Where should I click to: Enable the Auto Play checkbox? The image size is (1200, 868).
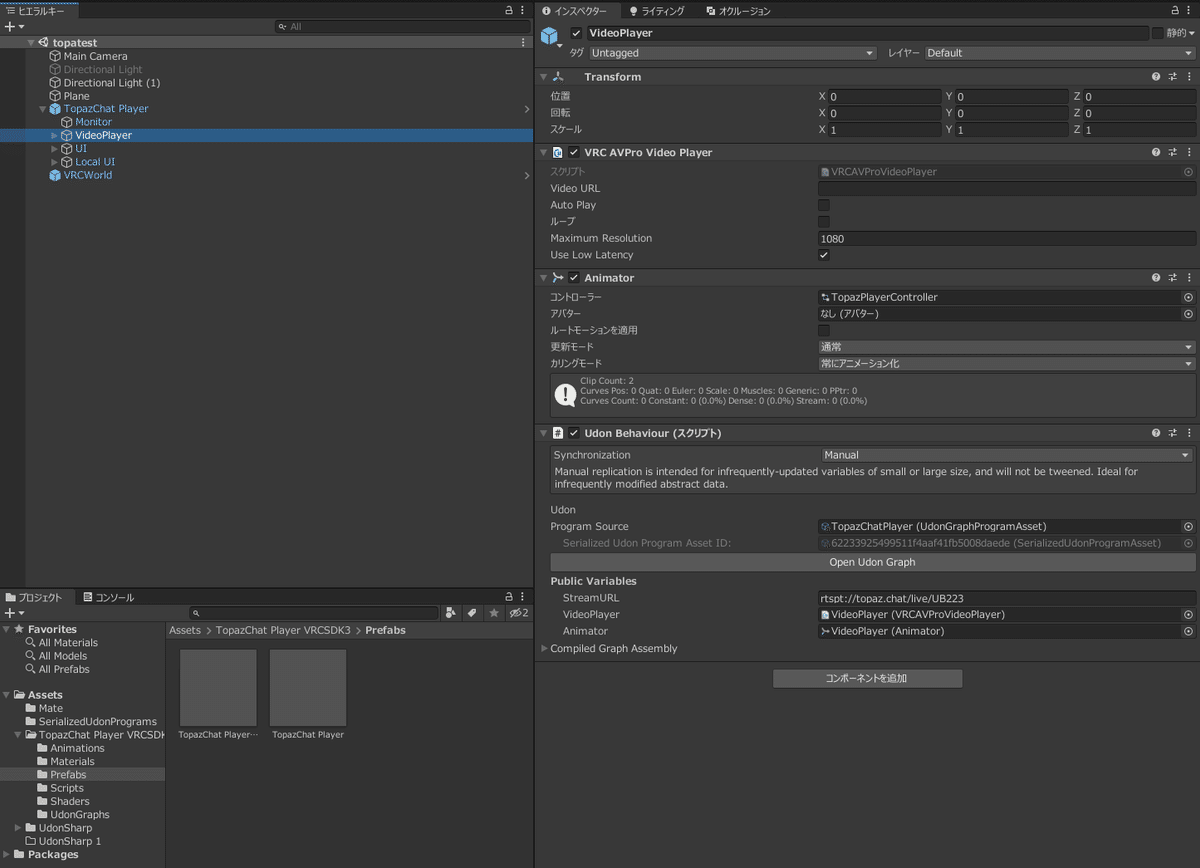824,205
